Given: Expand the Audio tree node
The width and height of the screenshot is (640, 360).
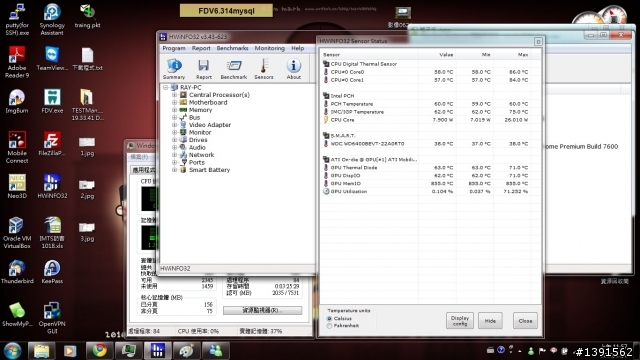Looking at the screenshot, I should (174, 147).
